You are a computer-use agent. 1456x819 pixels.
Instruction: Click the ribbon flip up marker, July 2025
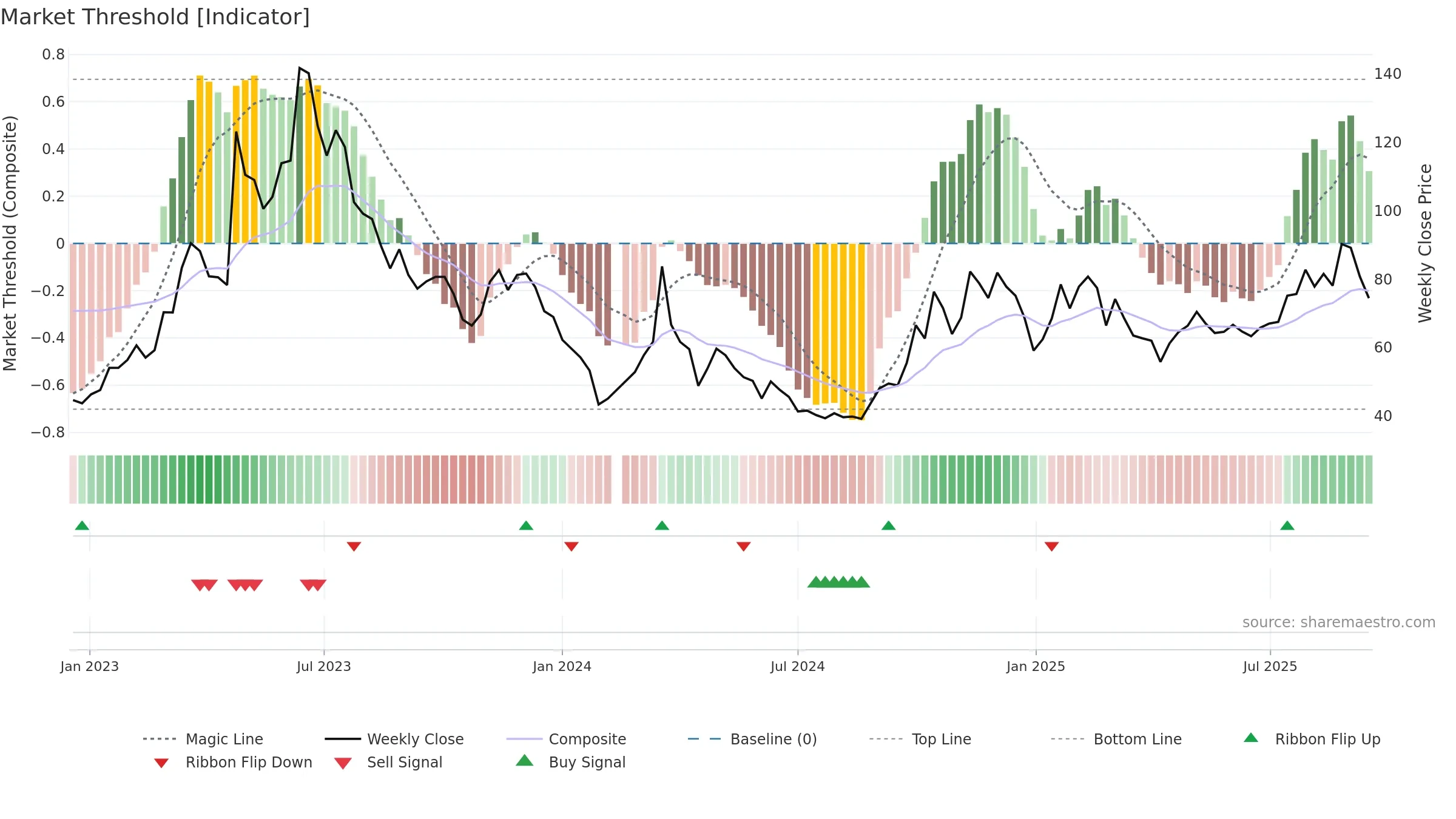pyautogui.click(x=1287, y=525)
